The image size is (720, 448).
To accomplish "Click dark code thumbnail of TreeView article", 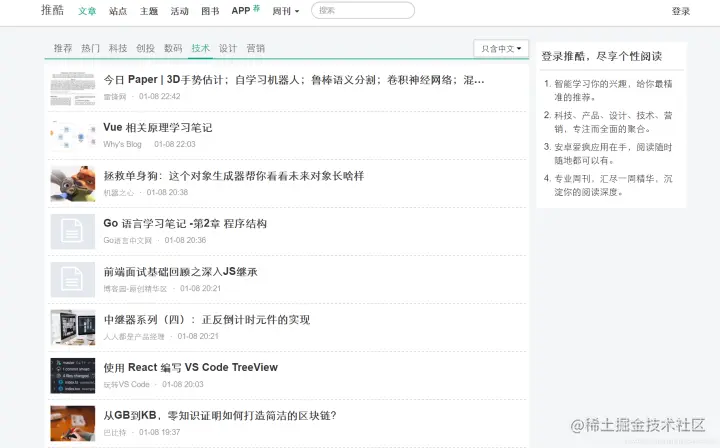I will (73, 375).
